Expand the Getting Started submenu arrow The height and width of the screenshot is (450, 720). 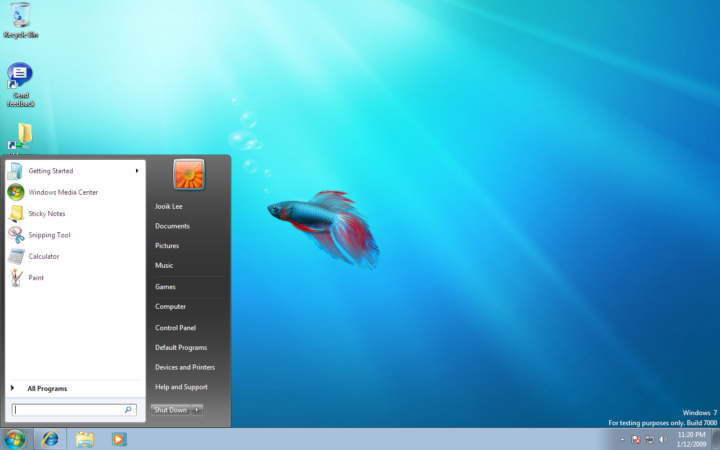[x=137, y=171]
